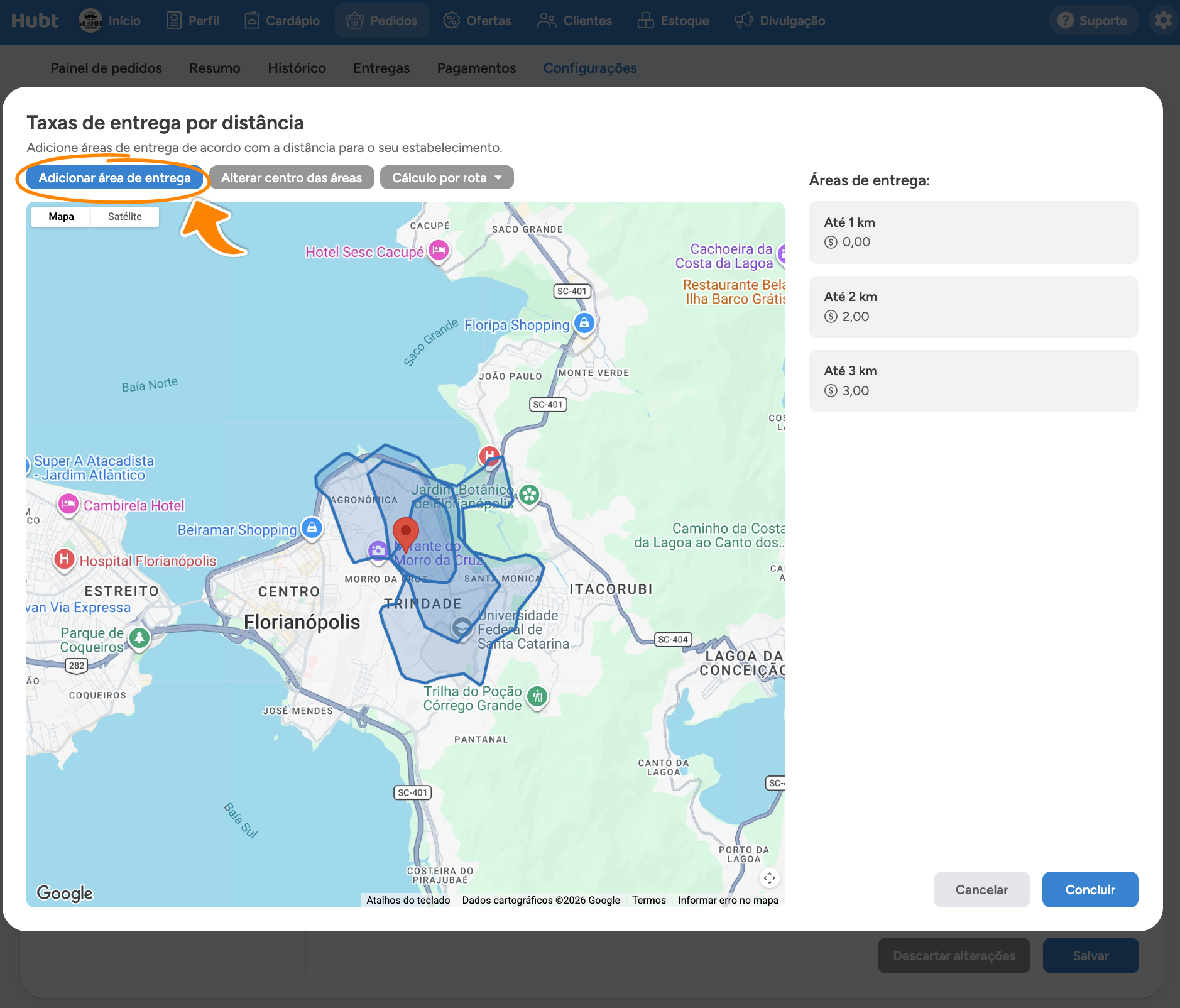This screenshot has height=1008, width=1180.
Task: Go to the Estoque section
Action: point(673,21)
